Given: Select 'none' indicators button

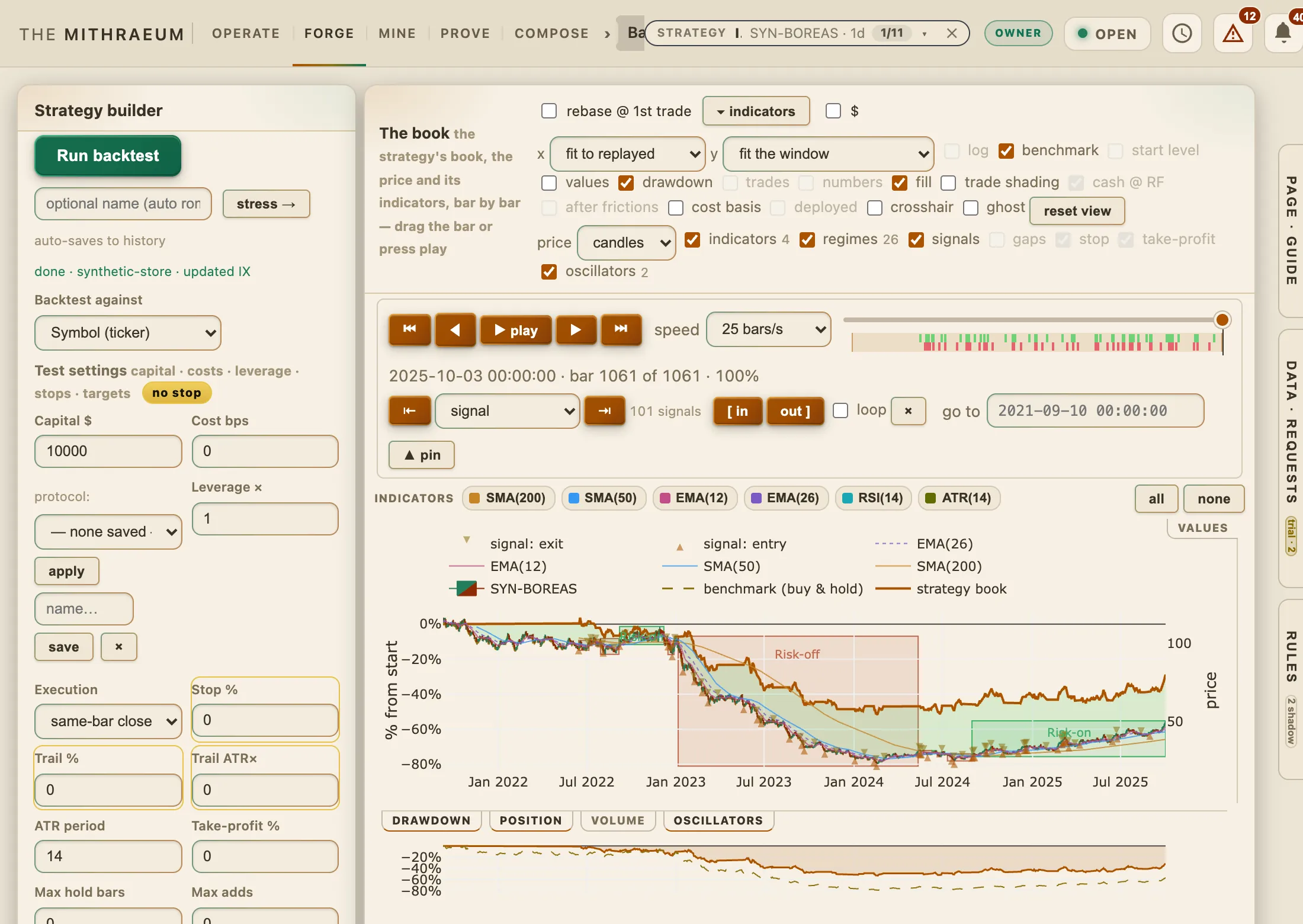Looking at the screenshot, I should pos(1214,499).
